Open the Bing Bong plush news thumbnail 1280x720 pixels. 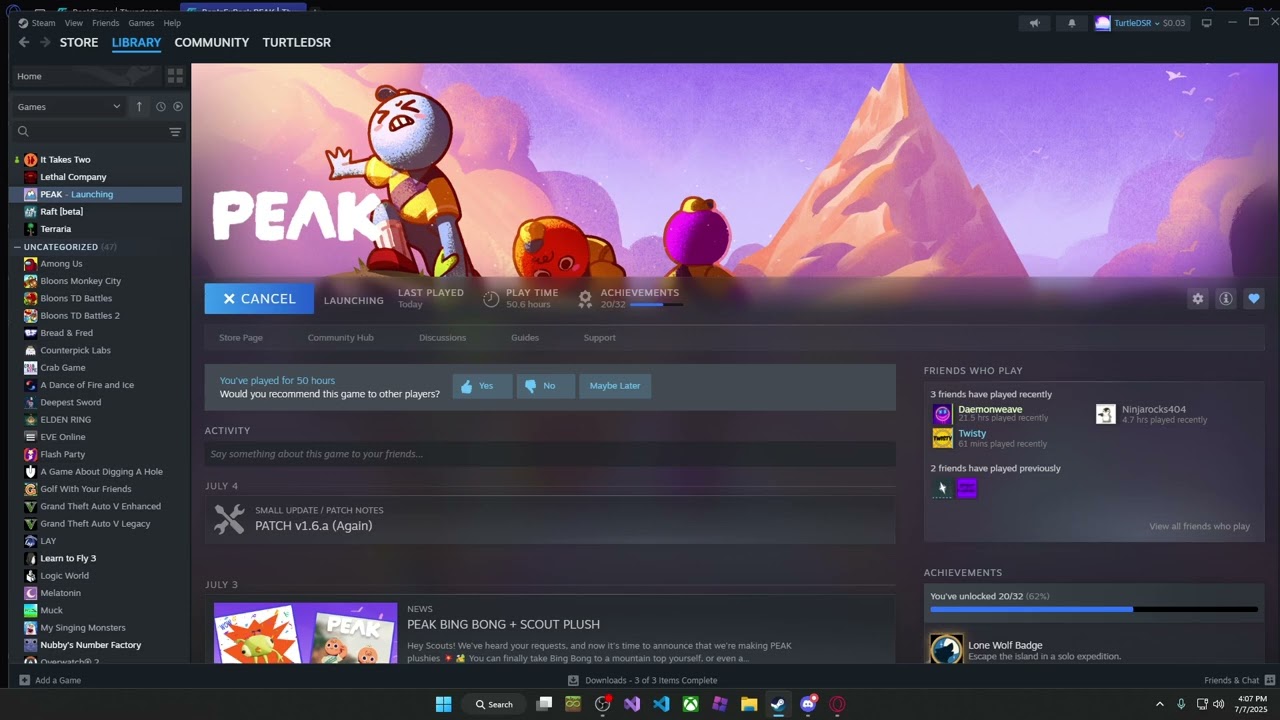305,633
